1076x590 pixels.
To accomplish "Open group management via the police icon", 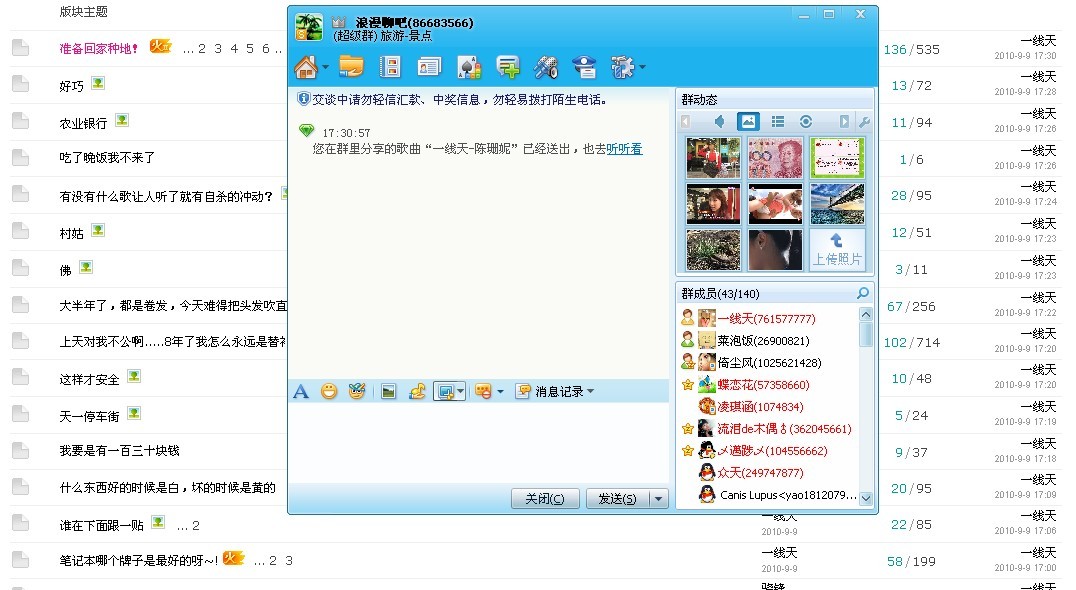I will tap(585, 66).
